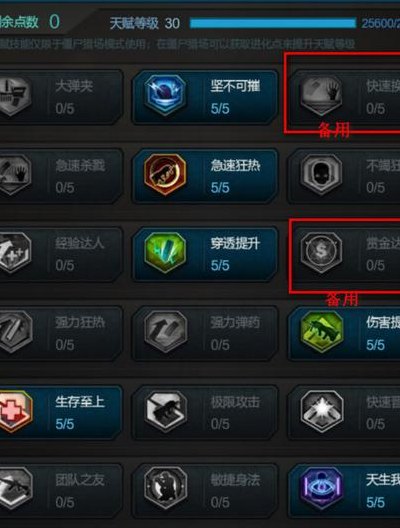Select the 大弹夹 talent card

click(61, 97)
